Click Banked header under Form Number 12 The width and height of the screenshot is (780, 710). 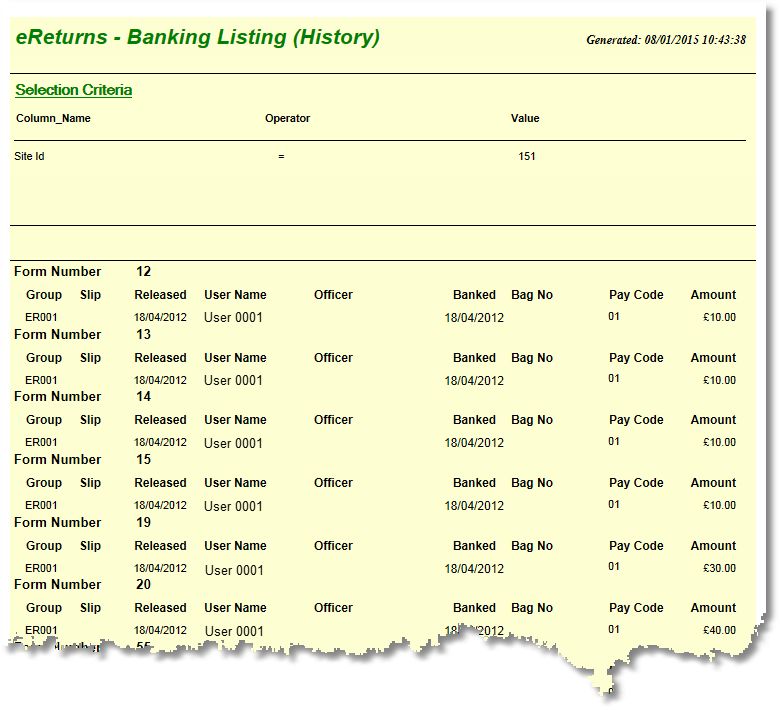(474, 295)
